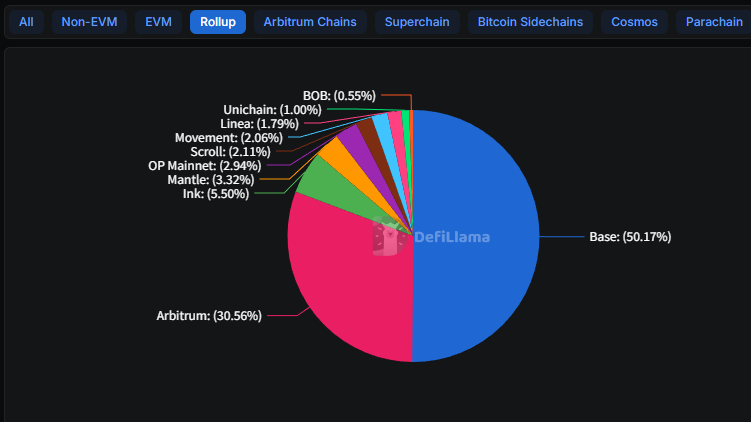Switch to the Non-EVM tab
Screen dimensions: 751x422
coord(89,22)
